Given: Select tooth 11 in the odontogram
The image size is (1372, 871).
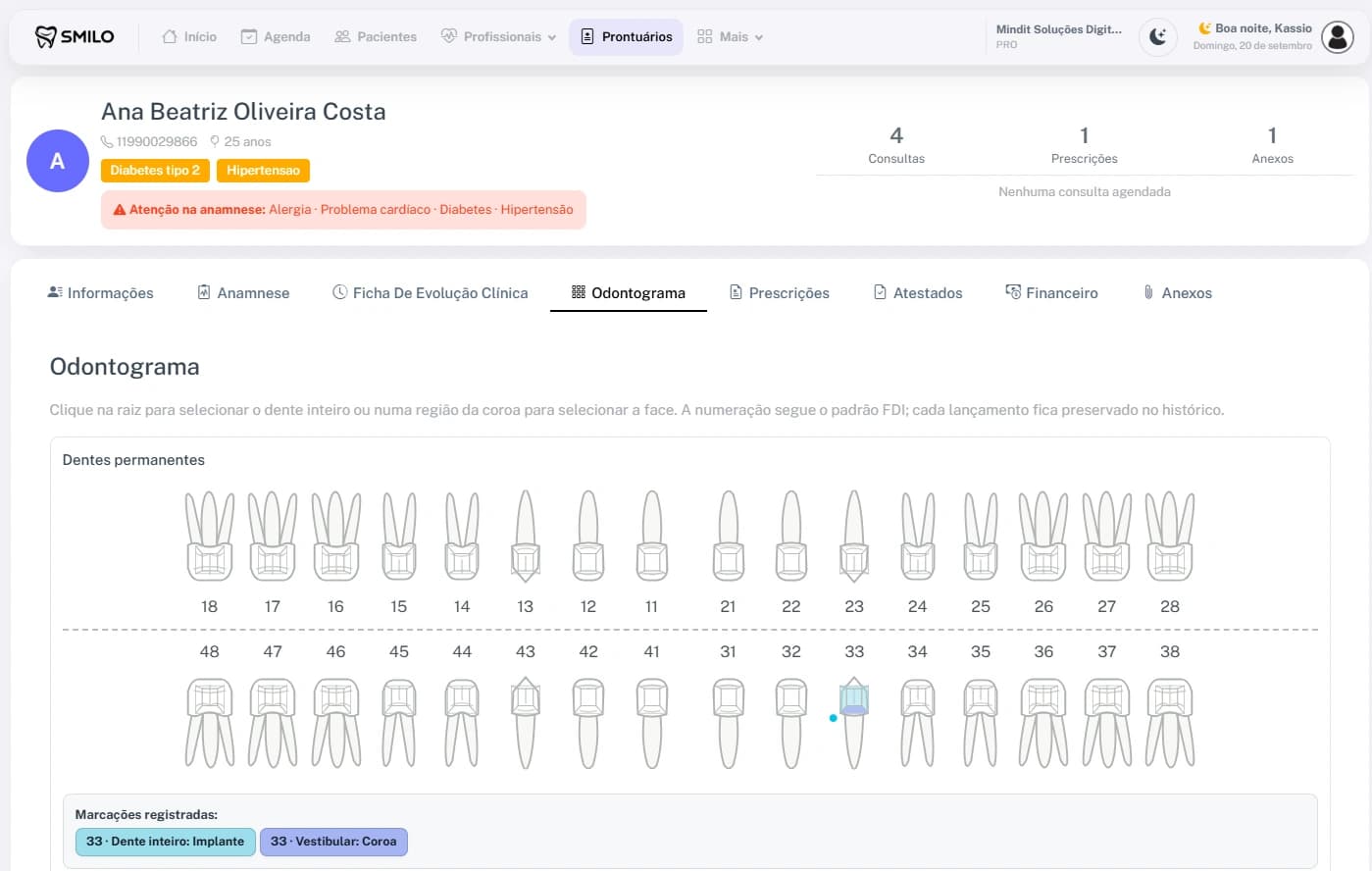Looking at the screenshot, I should coord(652,536).
